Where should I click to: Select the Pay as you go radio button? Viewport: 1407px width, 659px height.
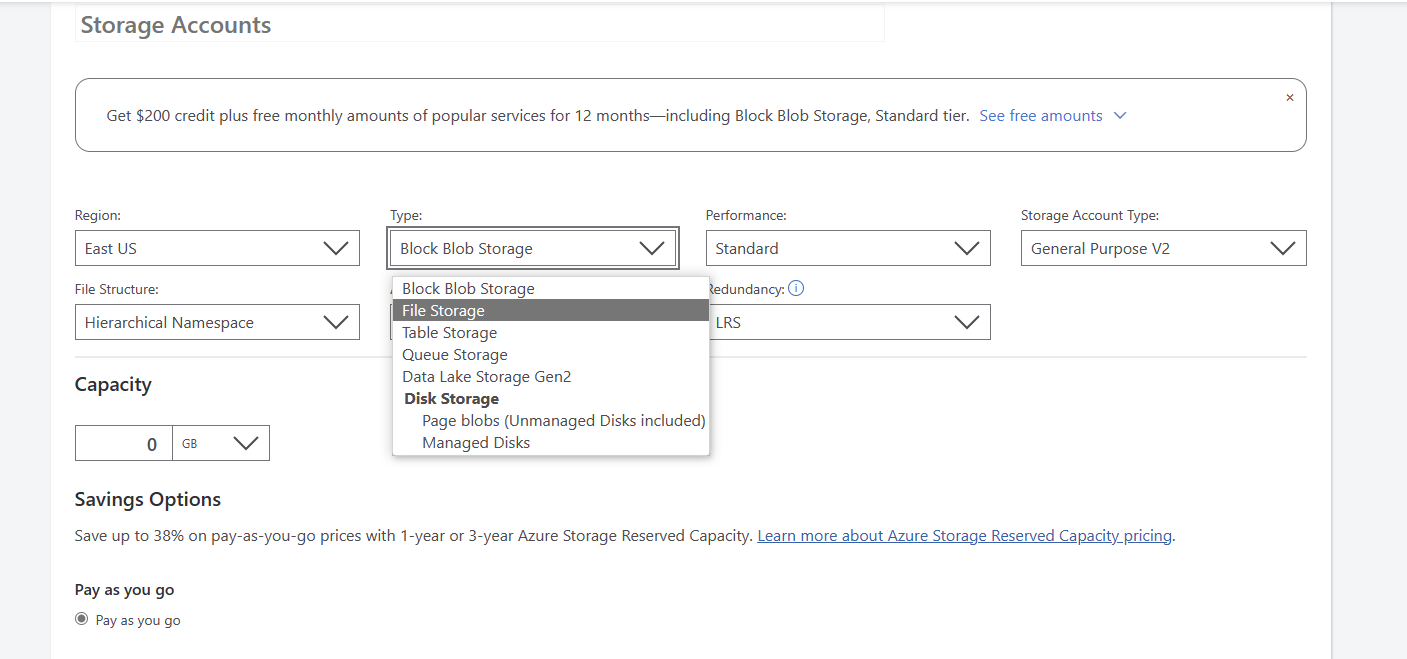pyautogui.click(x=82, y=619)
